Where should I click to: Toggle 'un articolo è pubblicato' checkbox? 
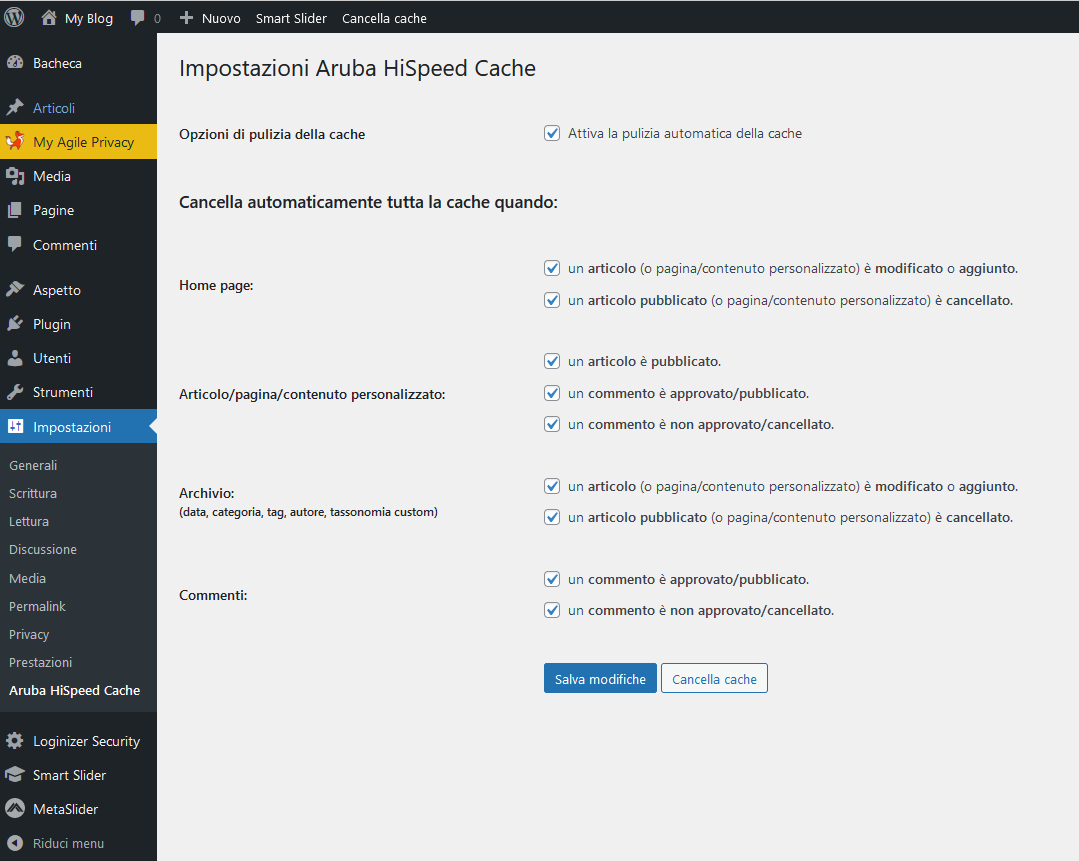552,361
